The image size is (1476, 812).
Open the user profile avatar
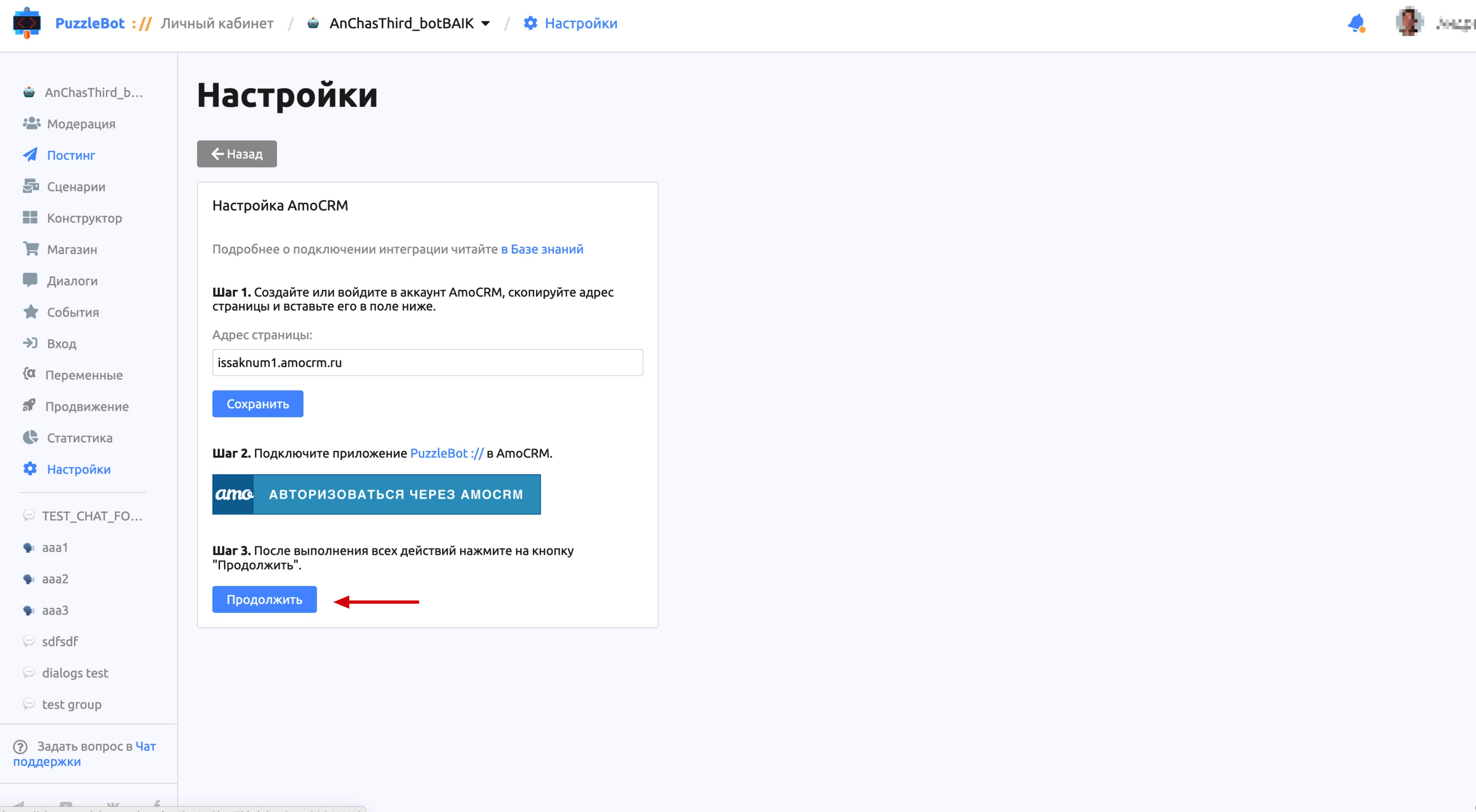click(x=1409, y=22)
